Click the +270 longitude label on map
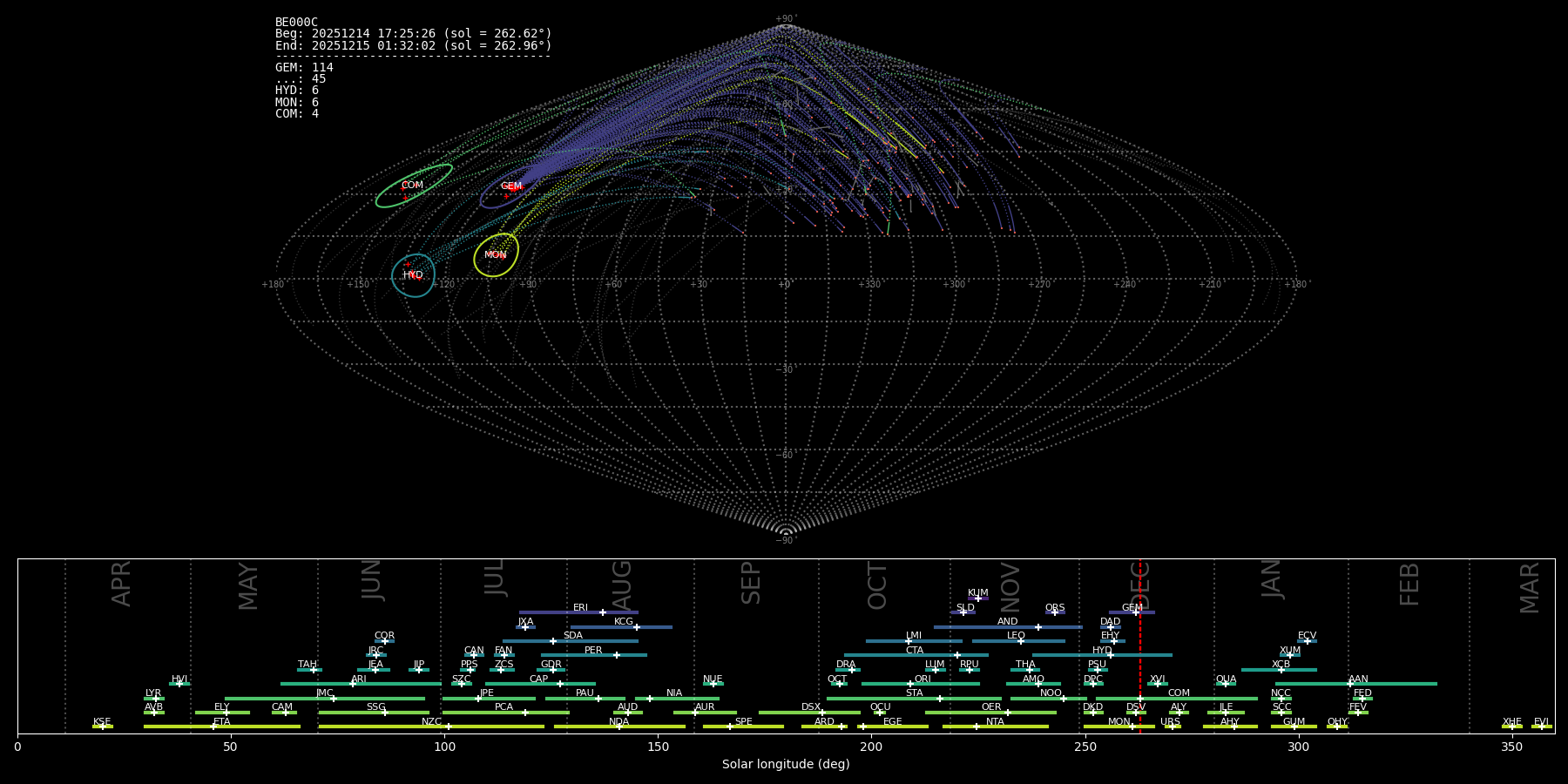The height and width of the screenshot is (784, 1568). coord(1039,285)
